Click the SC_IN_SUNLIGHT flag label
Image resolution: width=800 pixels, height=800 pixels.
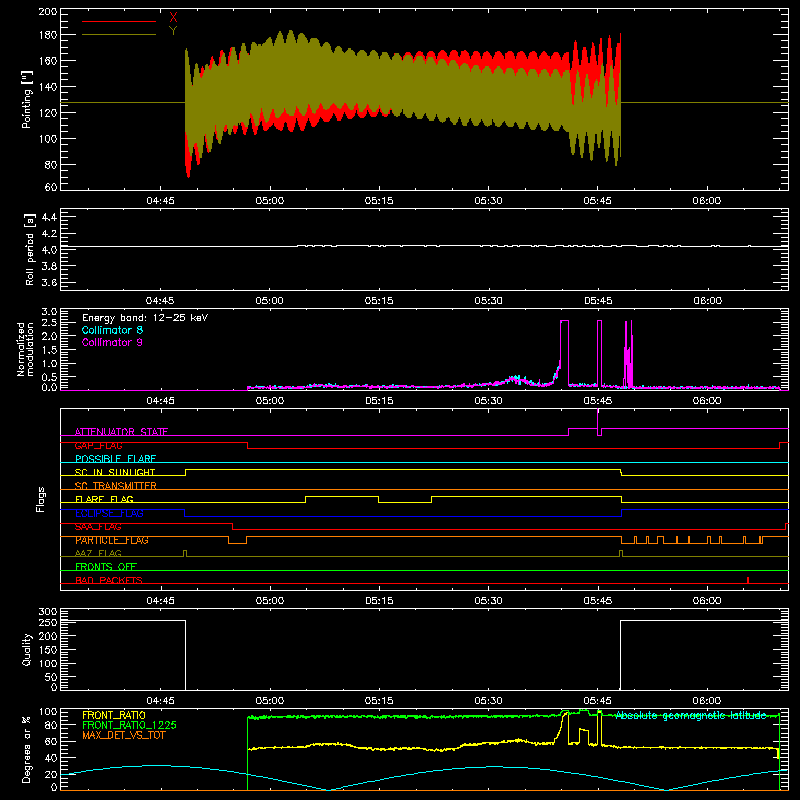[115, 472]
